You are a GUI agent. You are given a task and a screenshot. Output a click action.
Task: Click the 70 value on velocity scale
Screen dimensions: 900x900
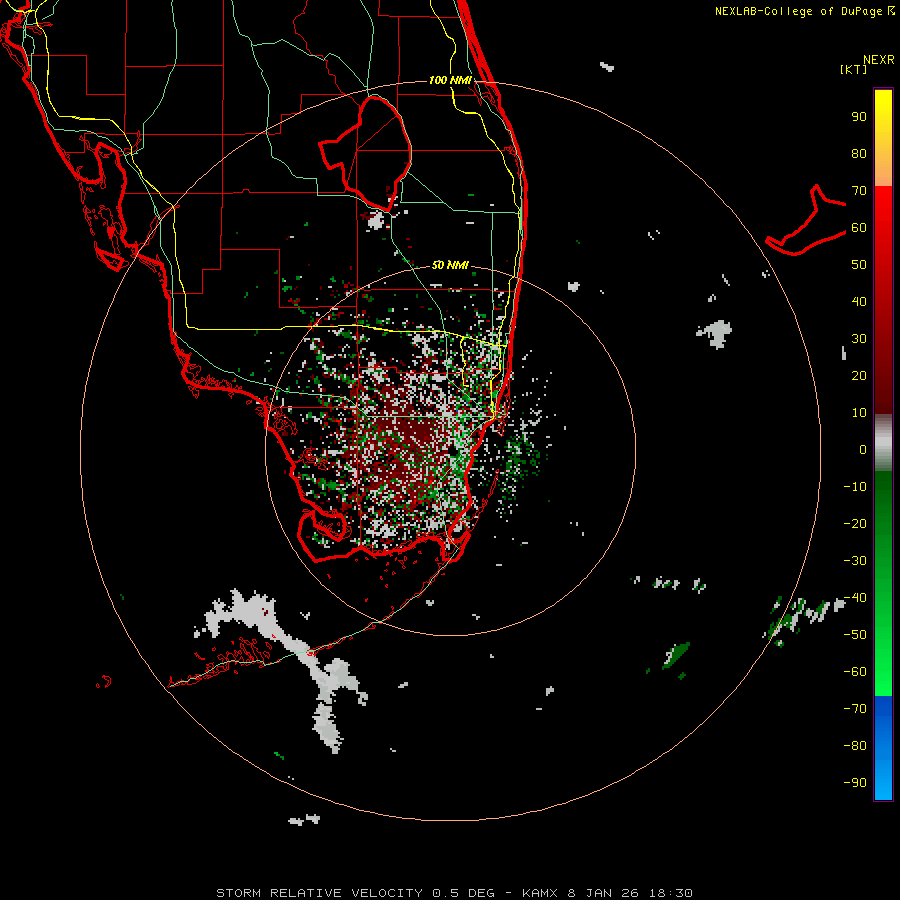(x=859, y=191)
